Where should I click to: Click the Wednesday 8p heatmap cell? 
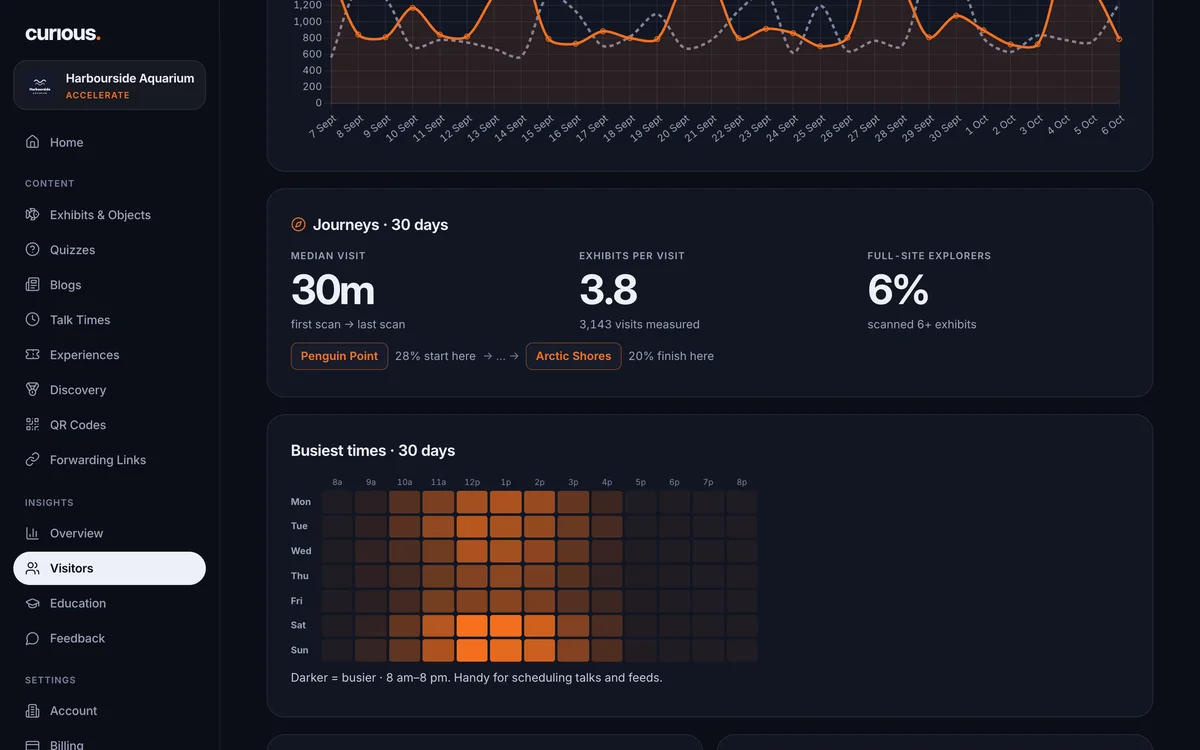742,551
